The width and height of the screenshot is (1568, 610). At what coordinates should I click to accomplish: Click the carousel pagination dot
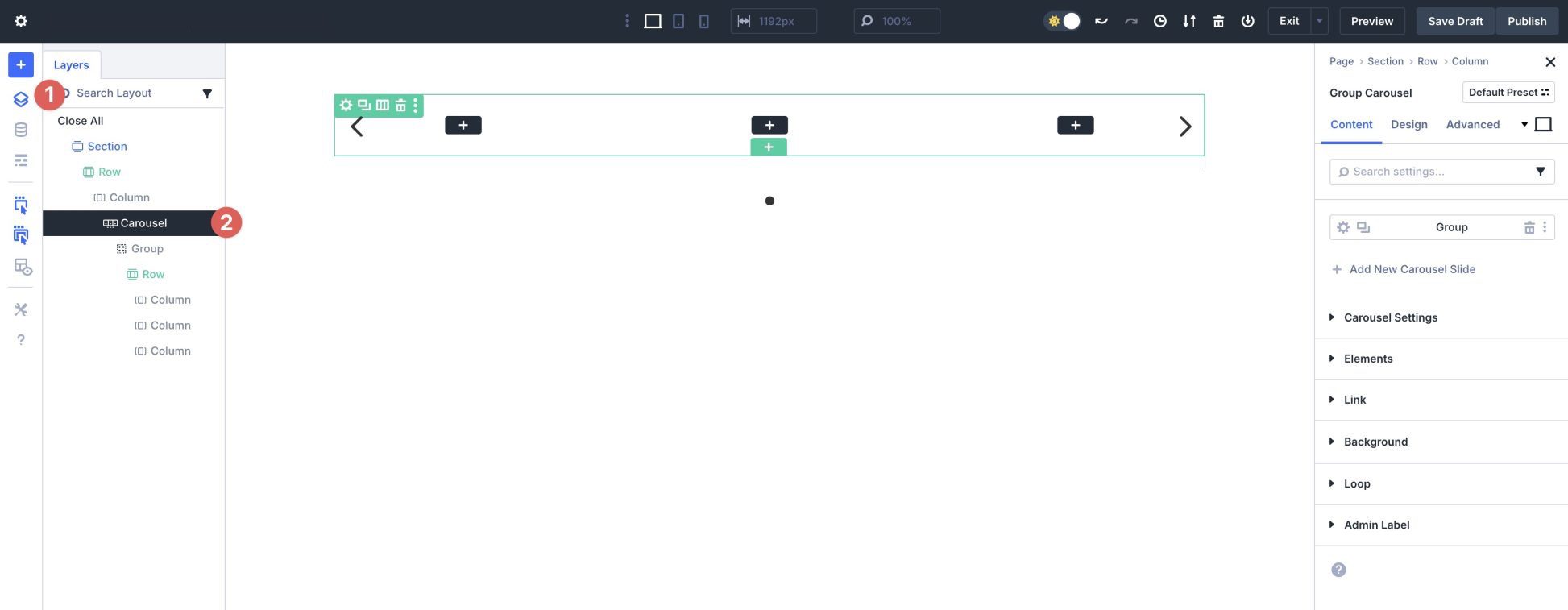(x=769, y=201)
